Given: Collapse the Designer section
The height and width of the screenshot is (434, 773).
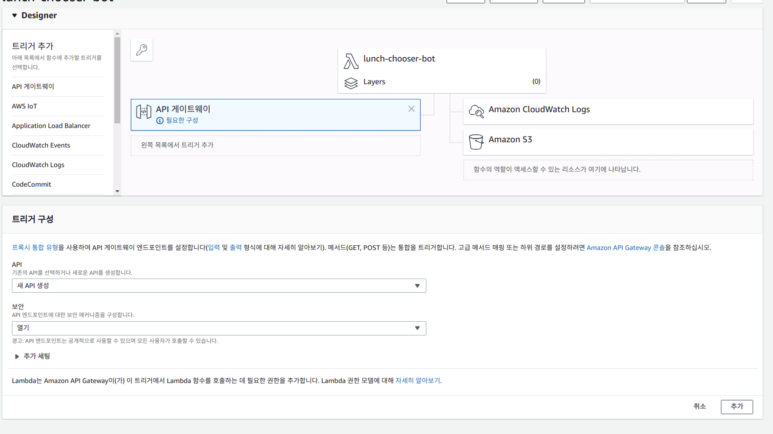Looking at the screenshot, I should click(15, 15).
